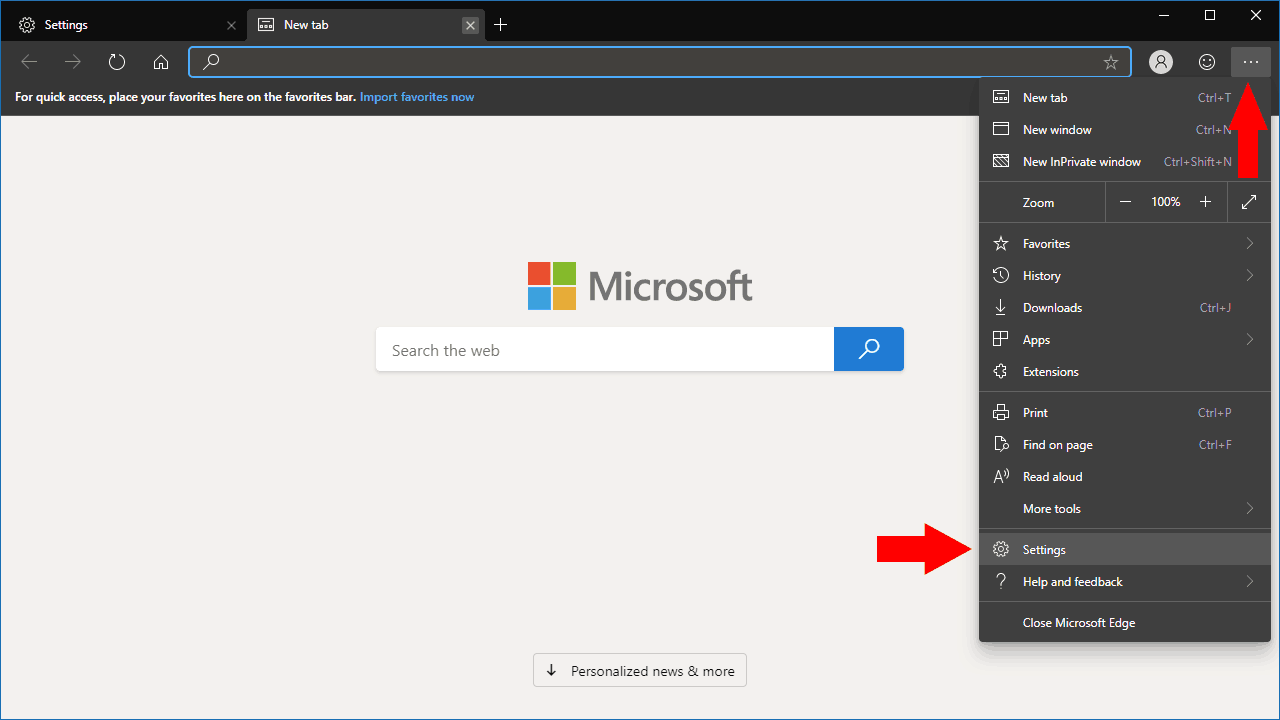
Task: Click the address bar field
Action: pos(660,62)
